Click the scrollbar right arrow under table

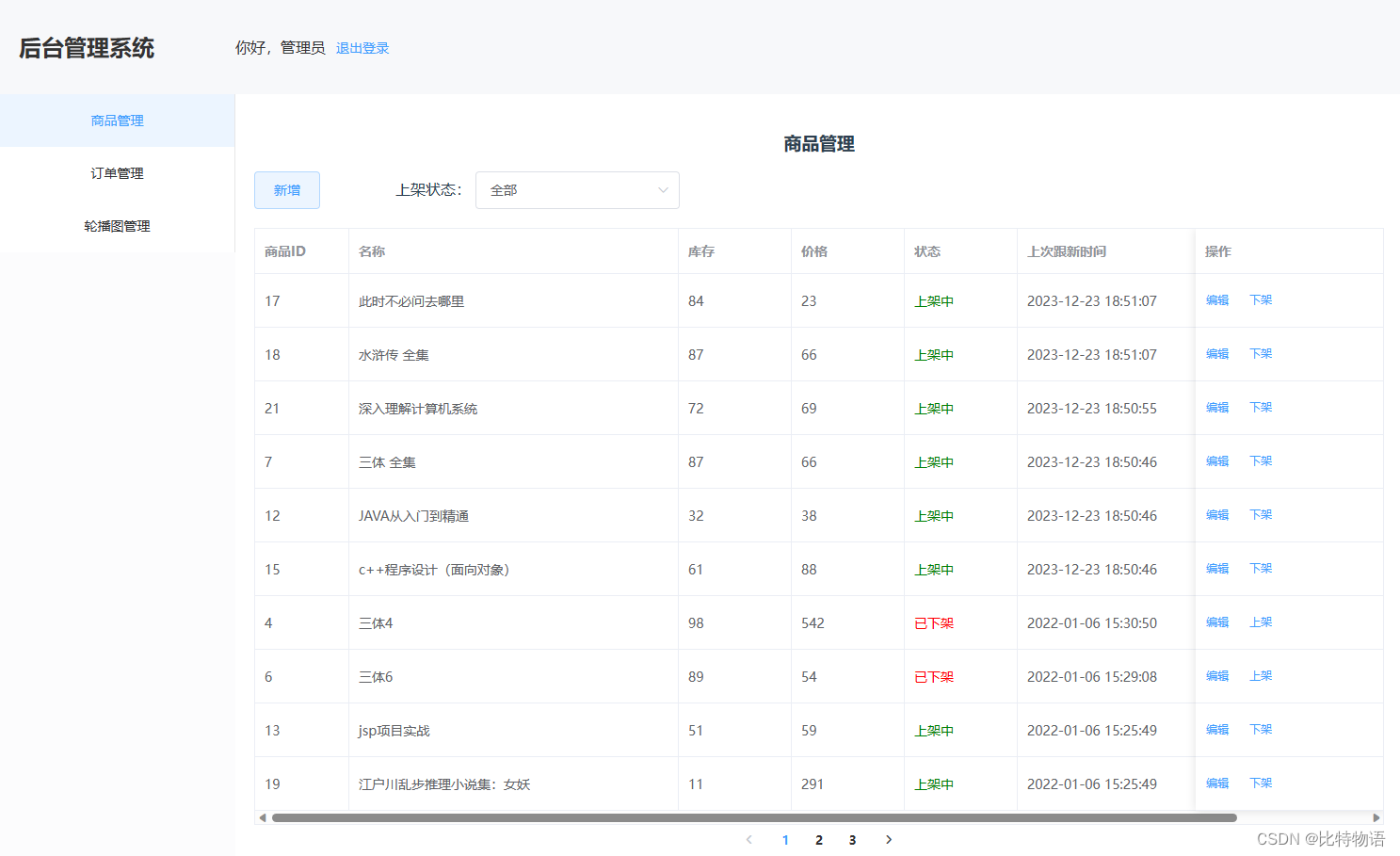click(x=1376, y=817)
